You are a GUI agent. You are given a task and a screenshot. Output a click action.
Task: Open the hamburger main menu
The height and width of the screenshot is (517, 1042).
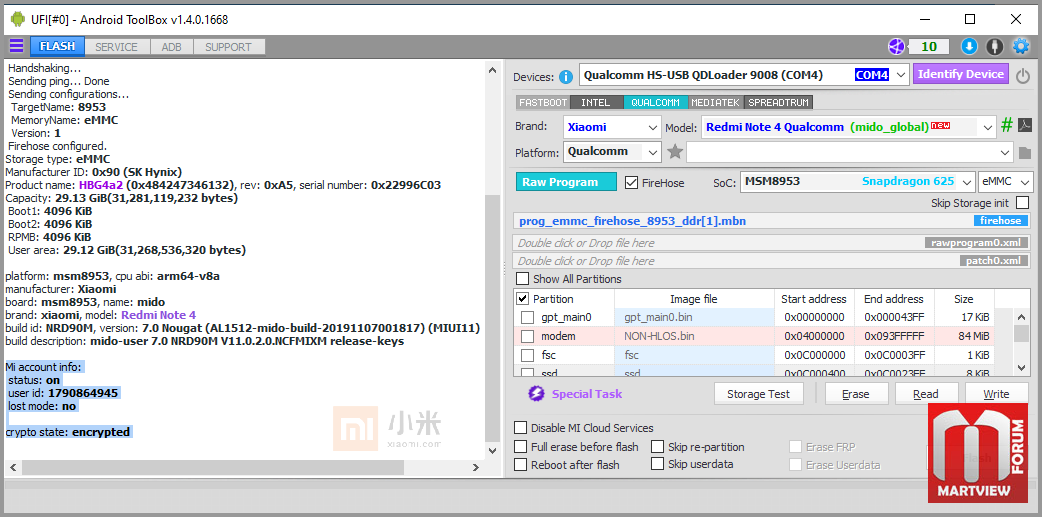click(16, 47)
